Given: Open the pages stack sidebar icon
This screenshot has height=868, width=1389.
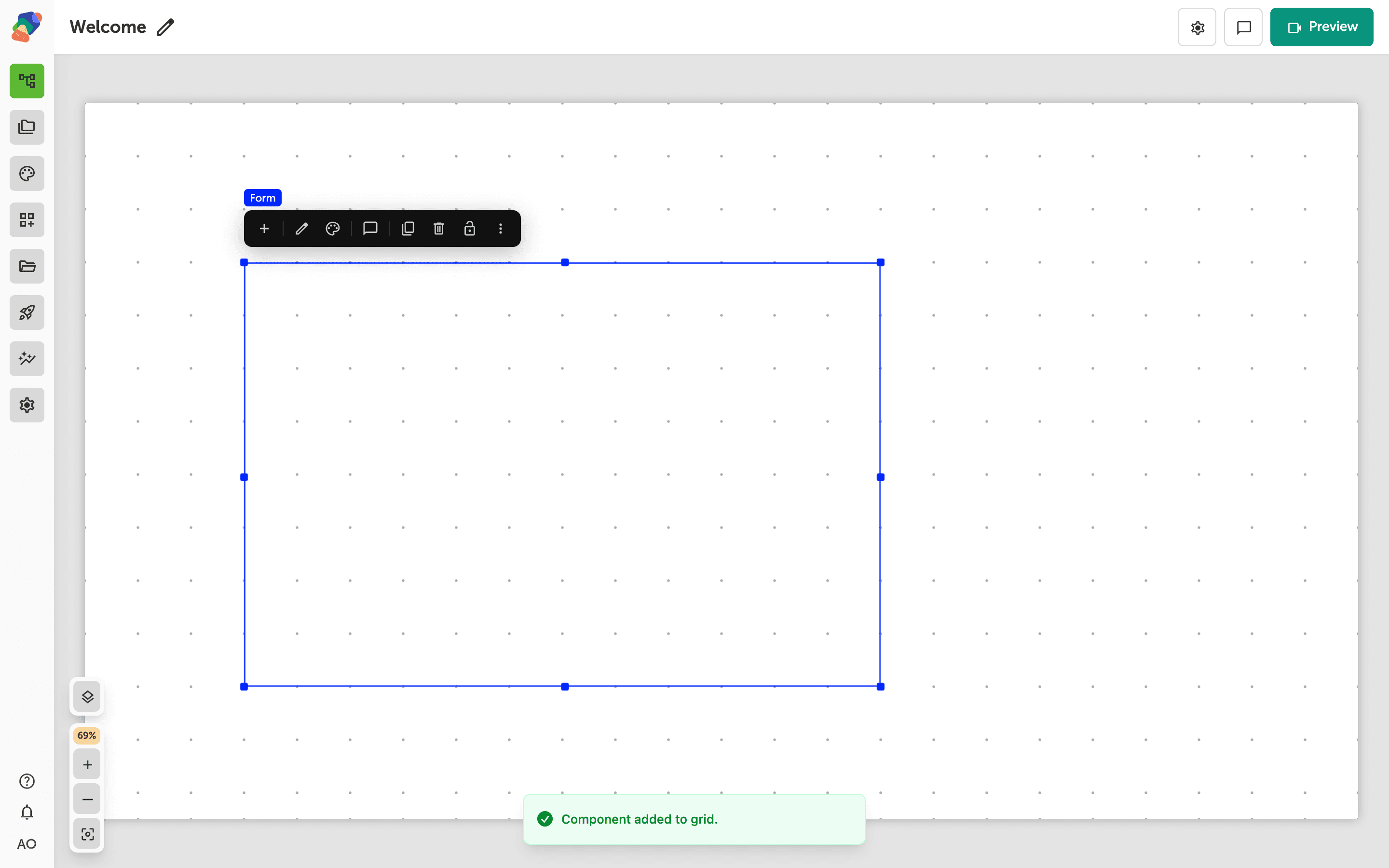Looking at the screenshot, I should pyautogui.click(x=27, y=127).
